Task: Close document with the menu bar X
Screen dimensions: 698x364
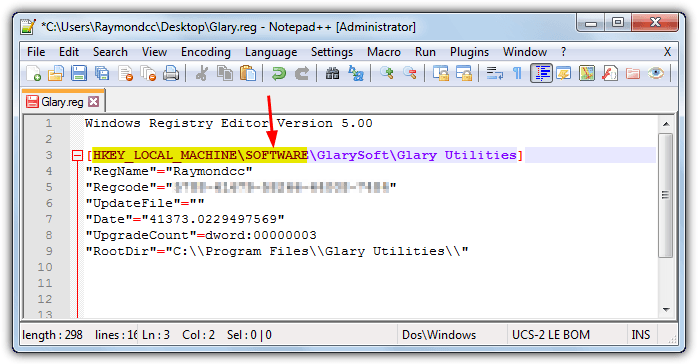Action: 667,52
